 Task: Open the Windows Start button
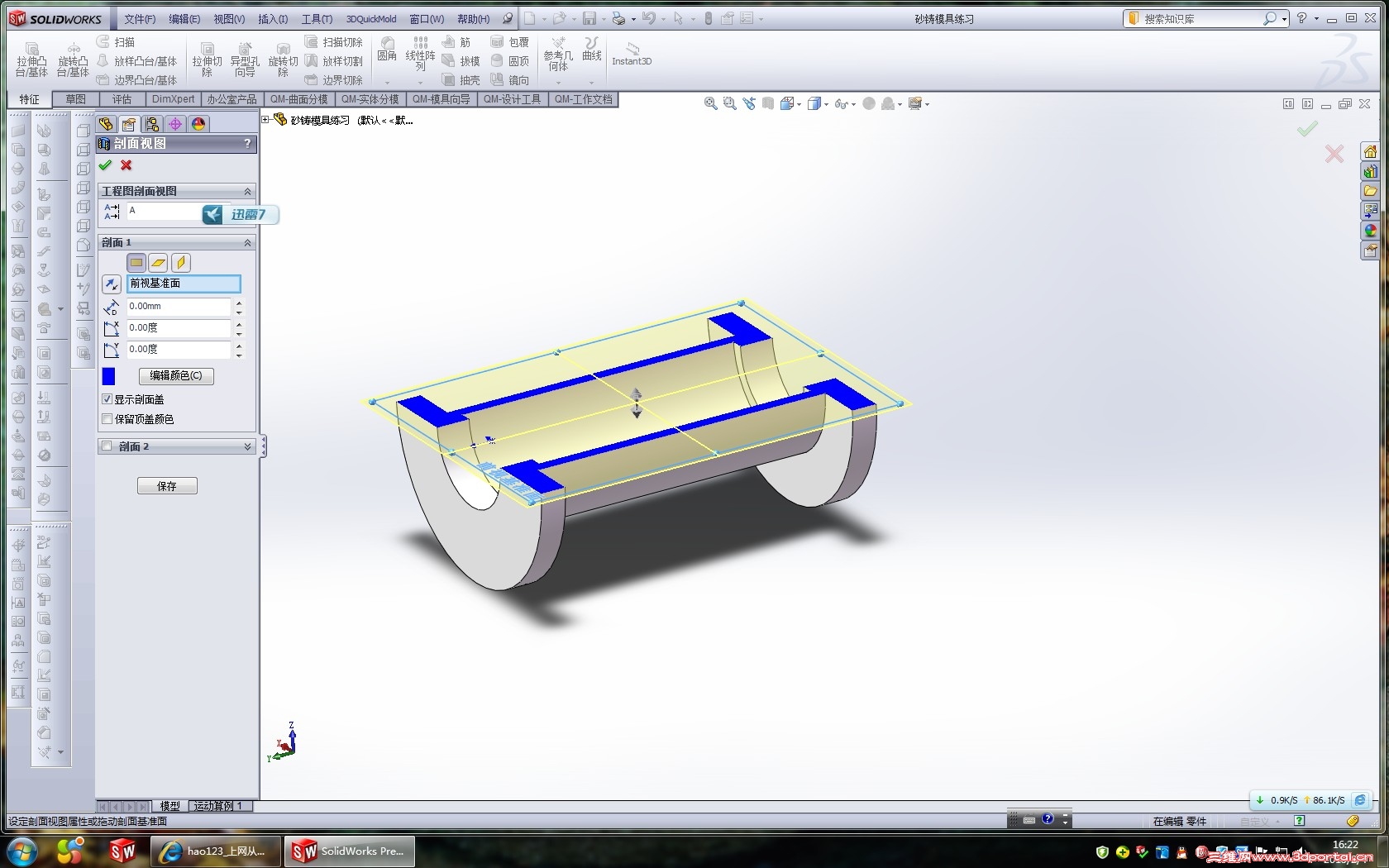(21, 851)
